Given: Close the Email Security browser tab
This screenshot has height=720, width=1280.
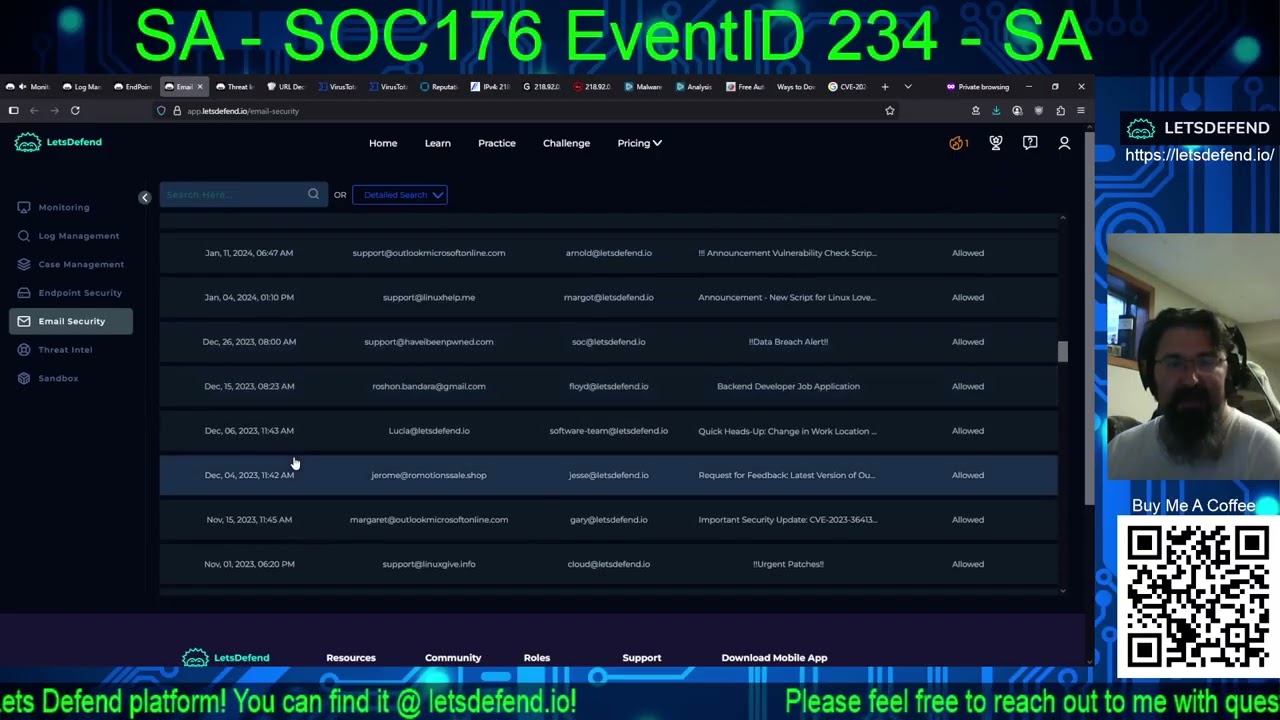Looking at the screenshot, I should coord(199,87).
